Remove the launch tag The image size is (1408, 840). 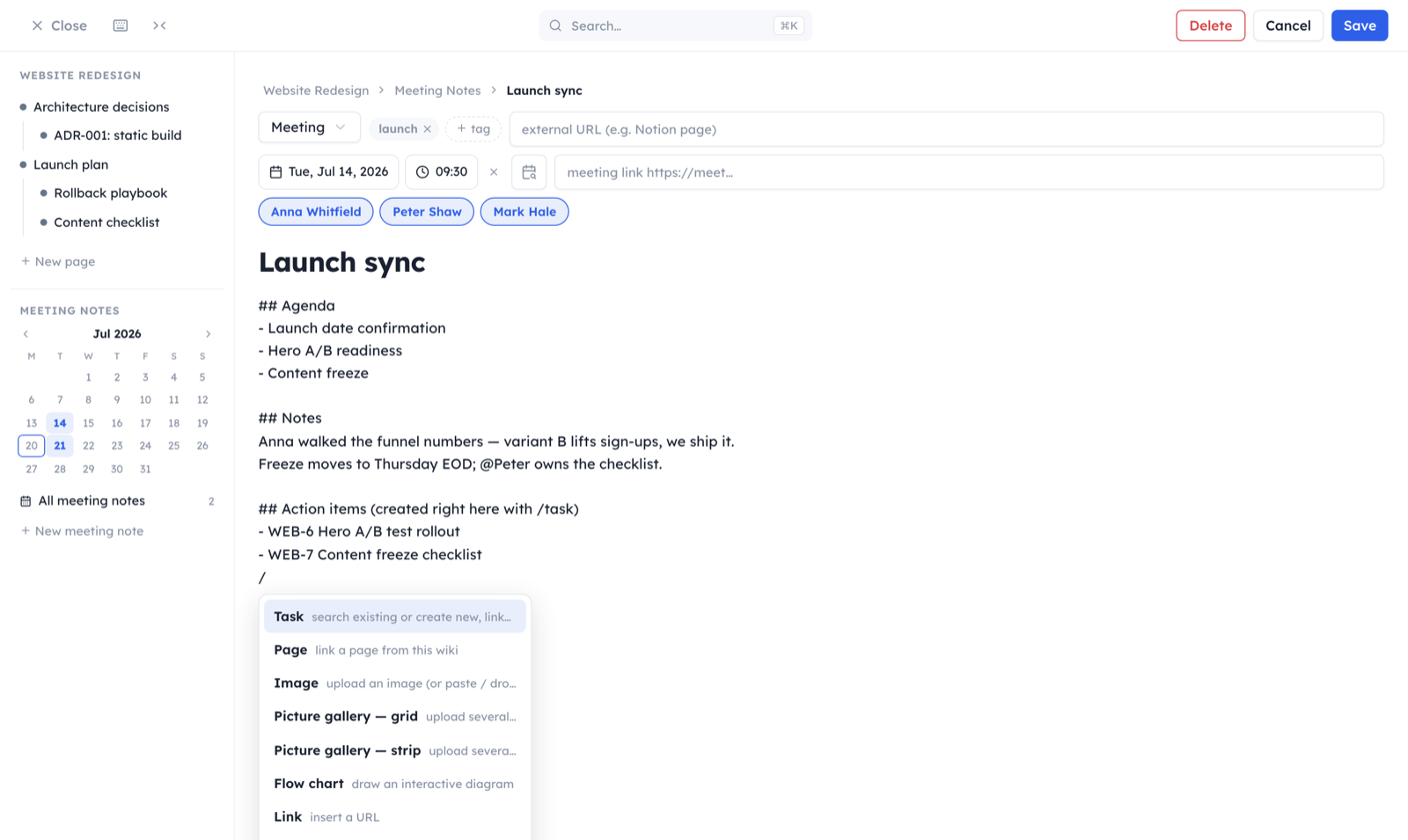[x=428, y=129]
